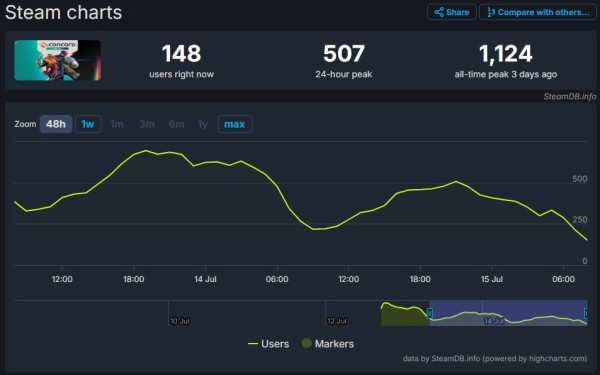Click the 10 Jul navigator marker
The image size is (600, 375).
tap(179, 321)
